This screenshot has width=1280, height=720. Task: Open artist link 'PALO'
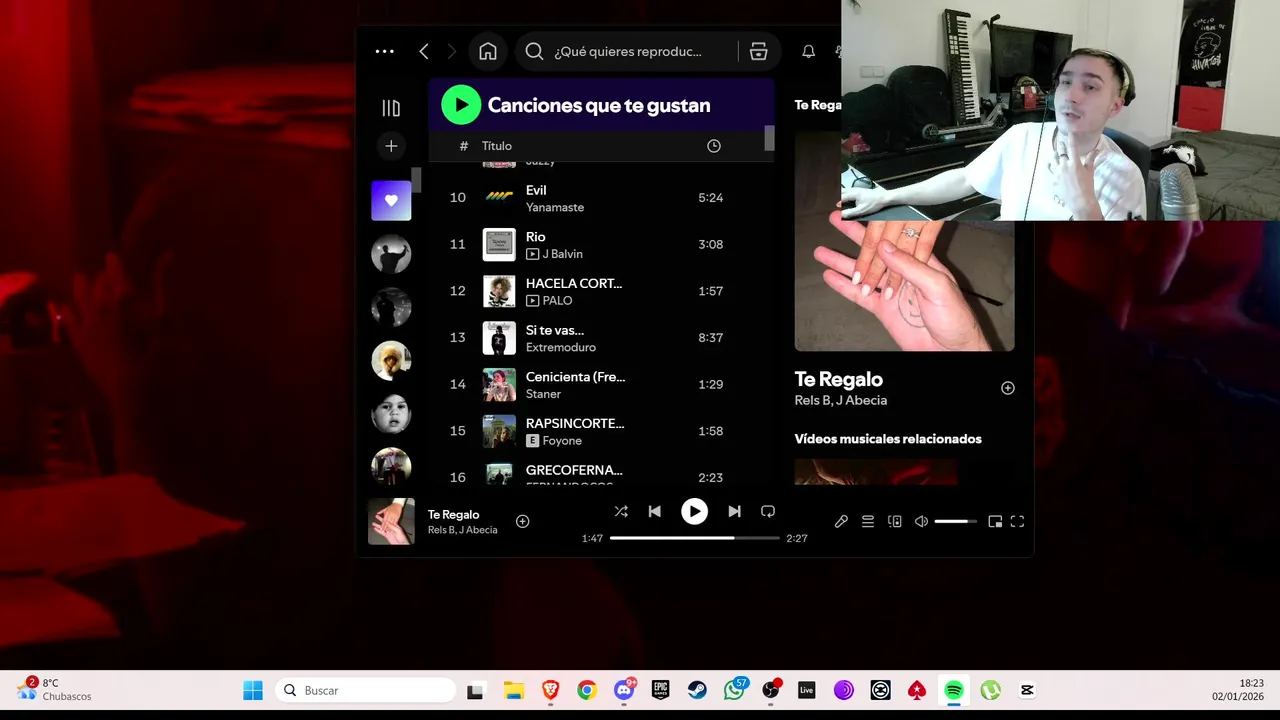[557, 301]
